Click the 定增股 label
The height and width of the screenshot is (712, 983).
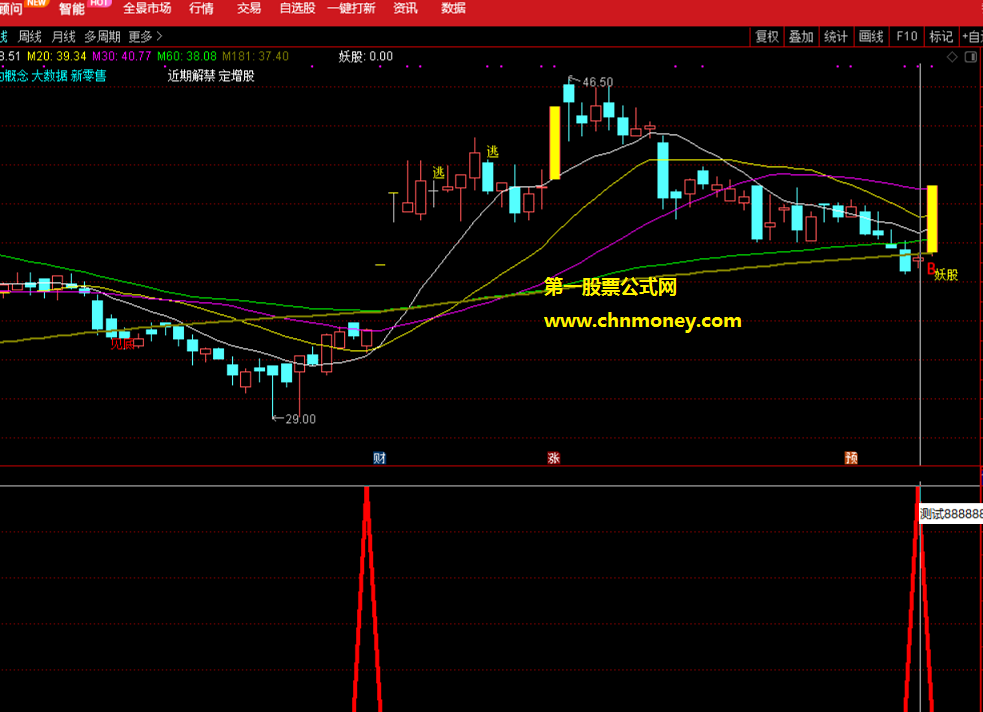(236, 76)
